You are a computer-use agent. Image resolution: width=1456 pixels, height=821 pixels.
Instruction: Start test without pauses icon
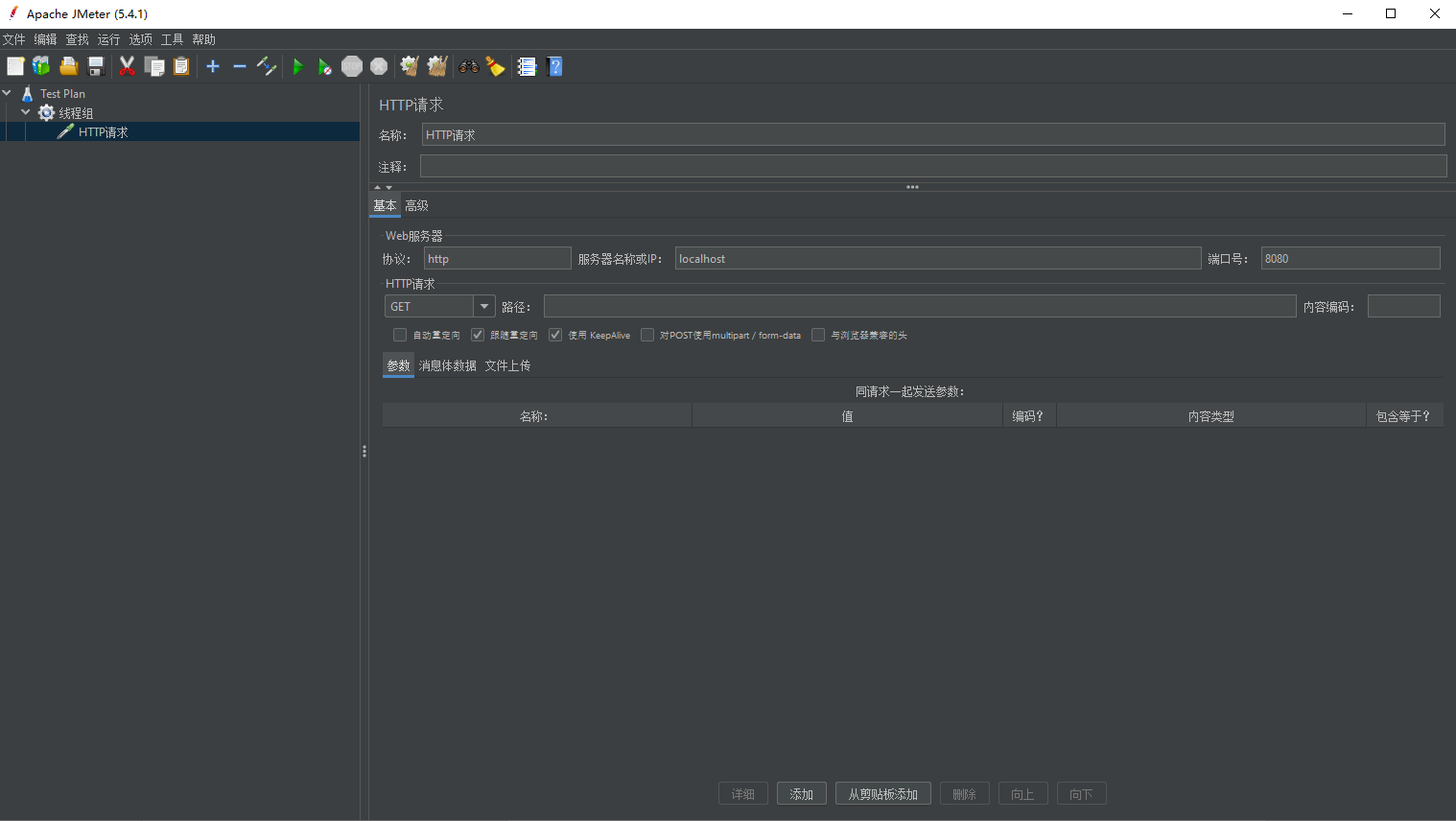click(x=325, y=66)
